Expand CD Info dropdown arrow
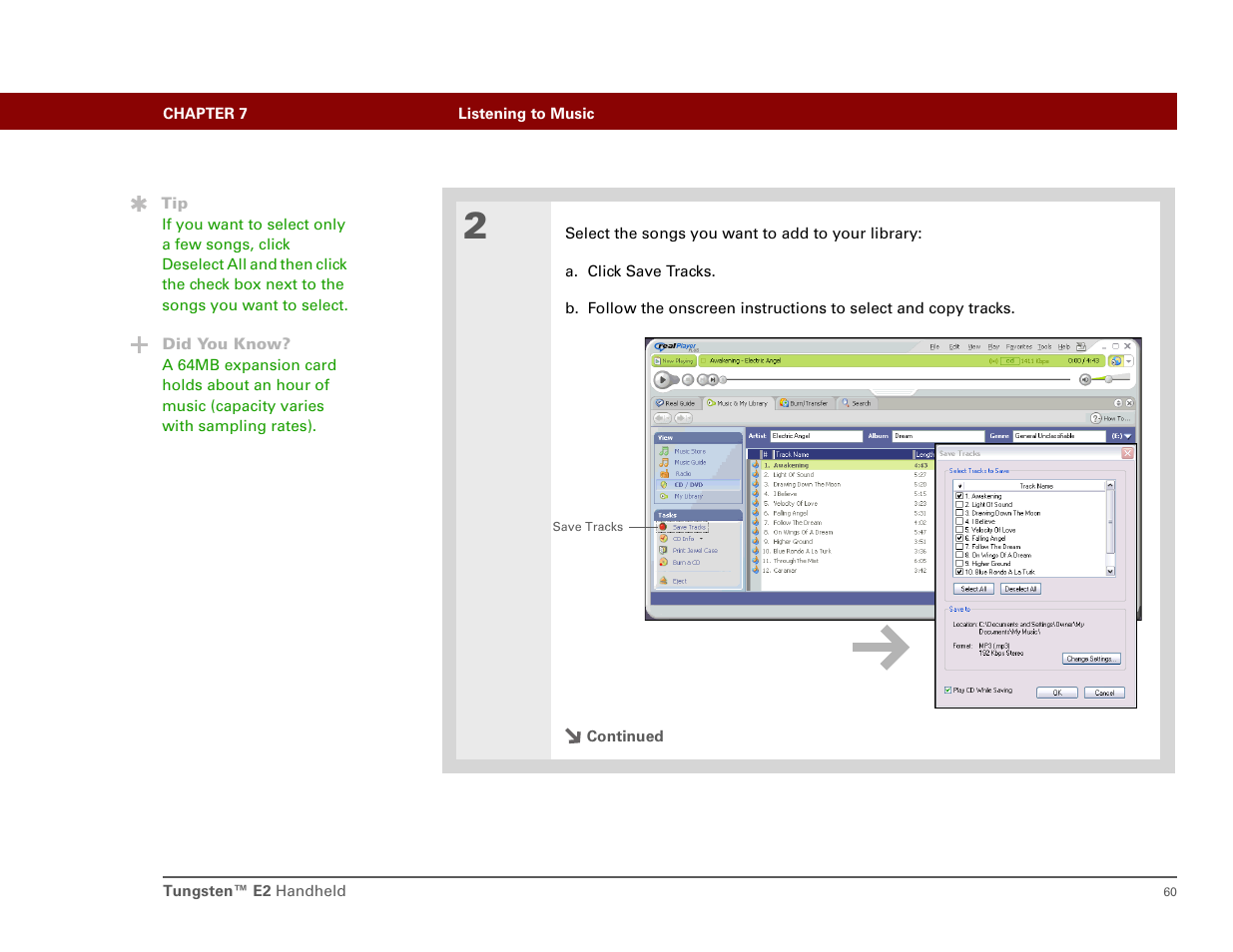 point(701,539)
